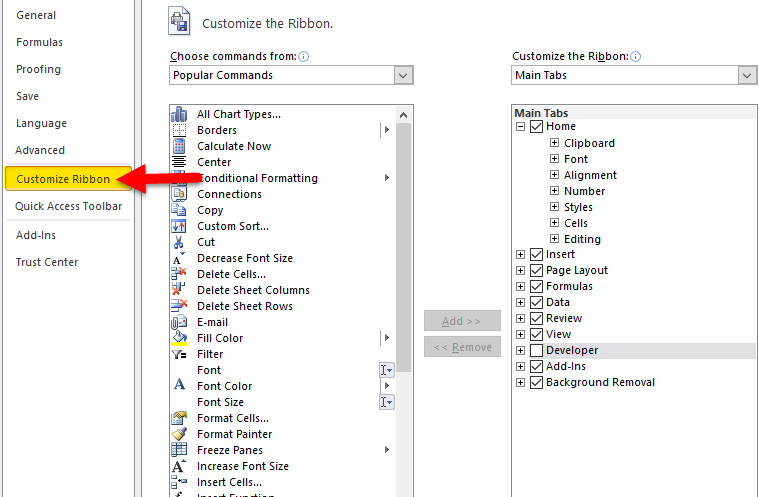The image size is (759, 497).
Task: Click the commands list scroll up arrow
Action: tap(403, 115)
